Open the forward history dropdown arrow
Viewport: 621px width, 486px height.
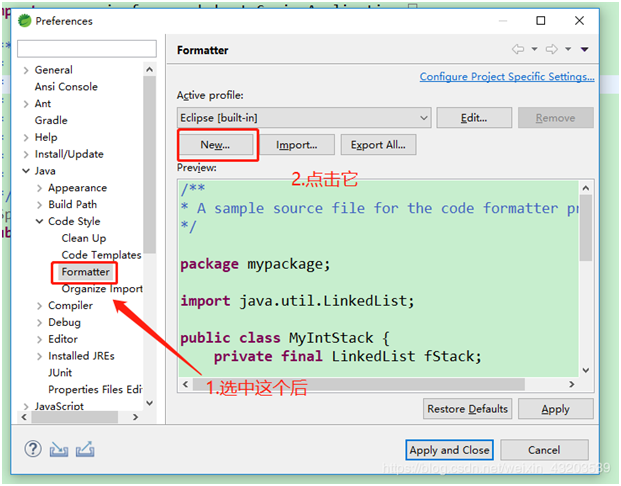click(x=568, y=49)
